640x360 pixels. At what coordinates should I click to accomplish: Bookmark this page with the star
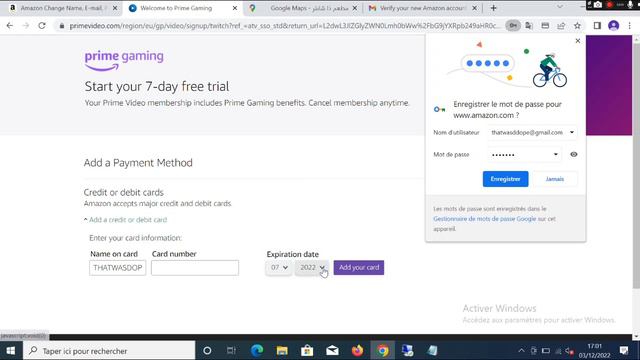pos(577,26)
